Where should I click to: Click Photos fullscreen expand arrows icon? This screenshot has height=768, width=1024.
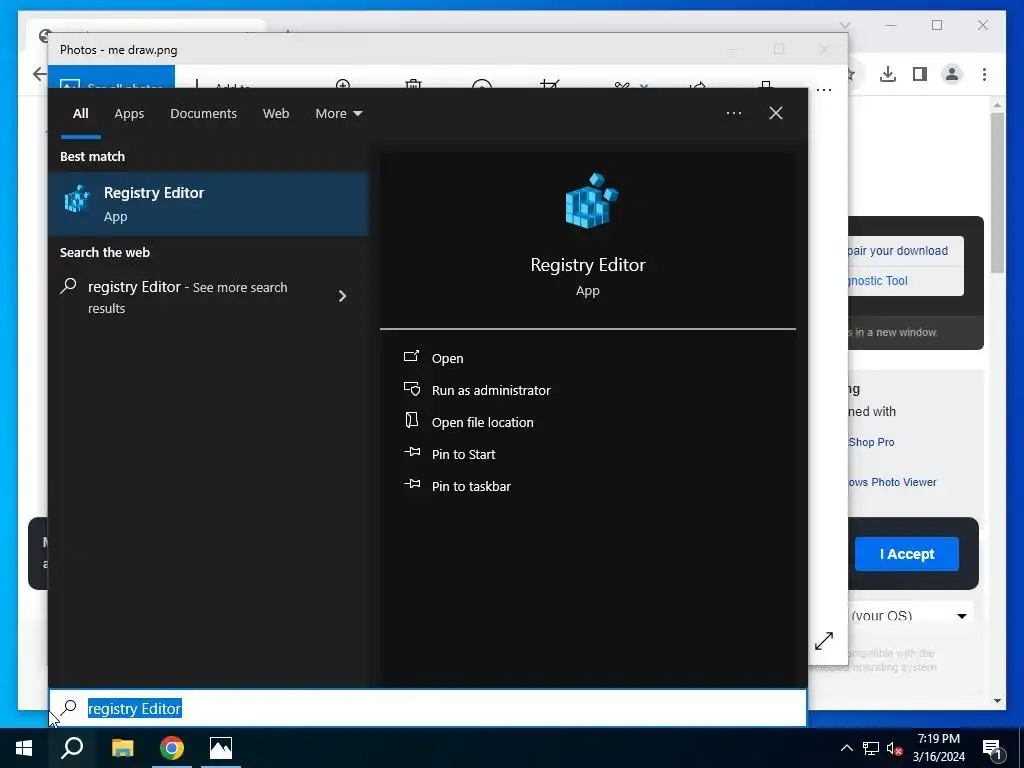click(824, 641)
